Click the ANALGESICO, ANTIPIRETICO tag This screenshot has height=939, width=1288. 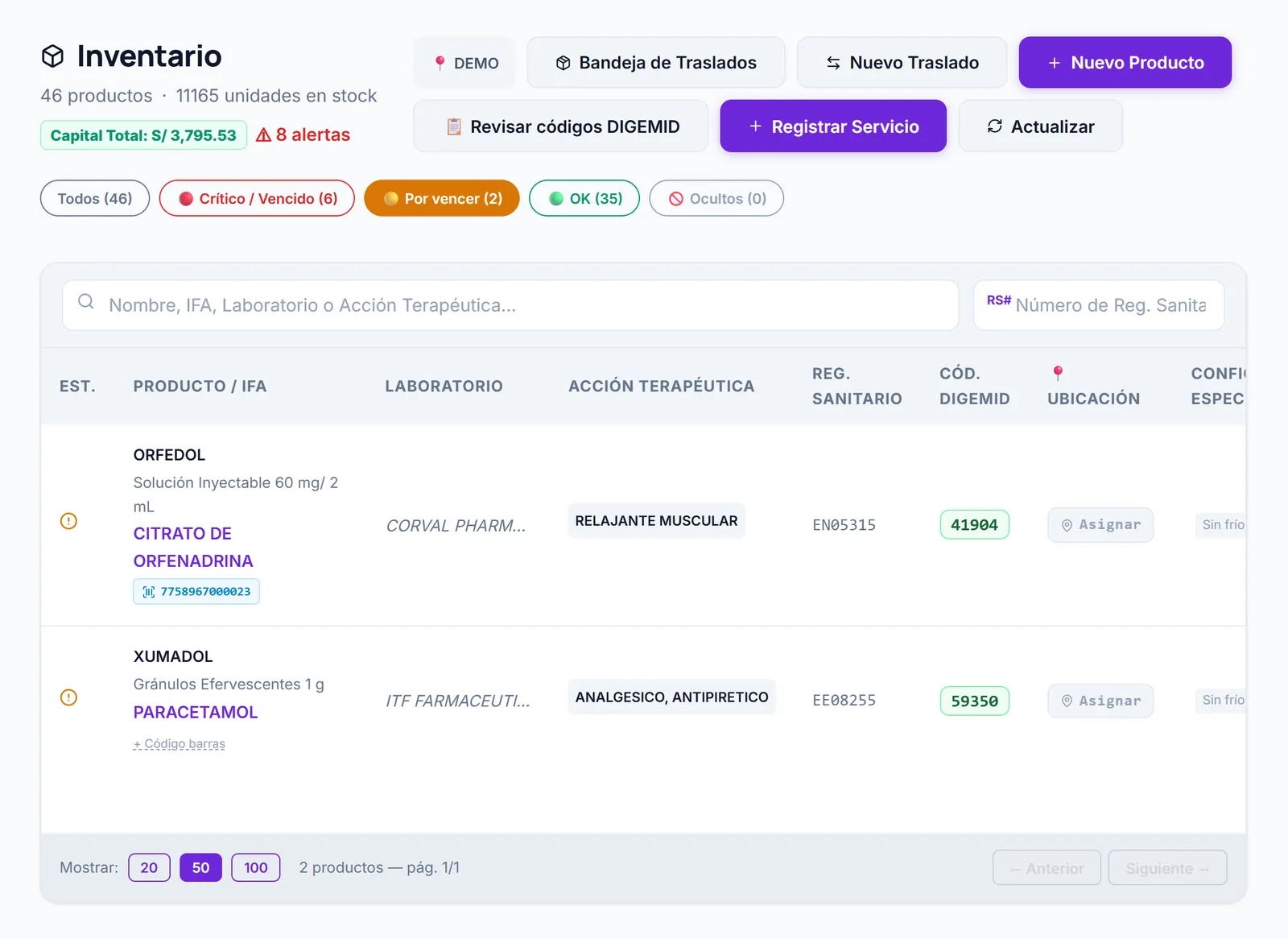pyautogui.click(x=671, y=697)
